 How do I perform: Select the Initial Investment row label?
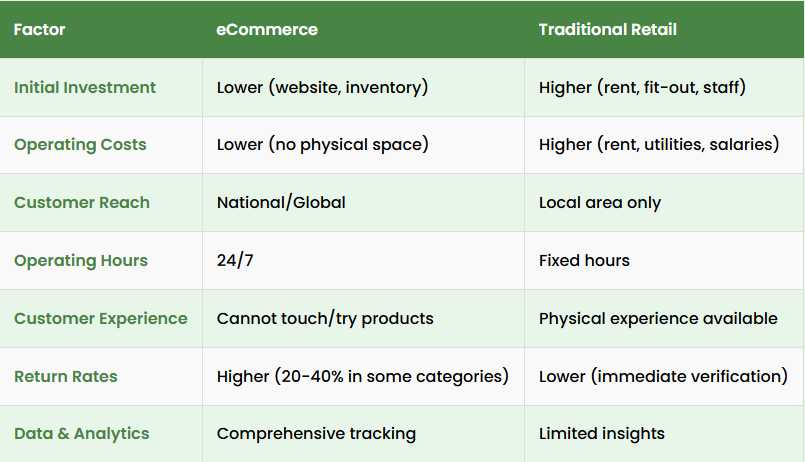[85, 88]
